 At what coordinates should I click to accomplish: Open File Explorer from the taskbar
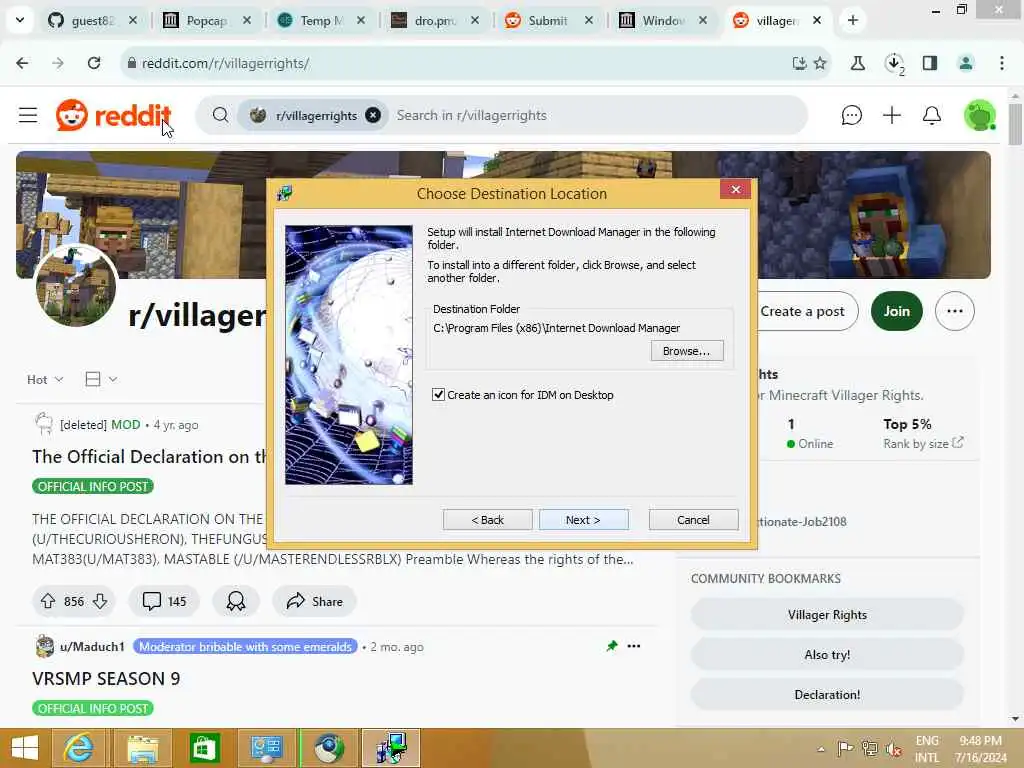(x=143, y=748)
